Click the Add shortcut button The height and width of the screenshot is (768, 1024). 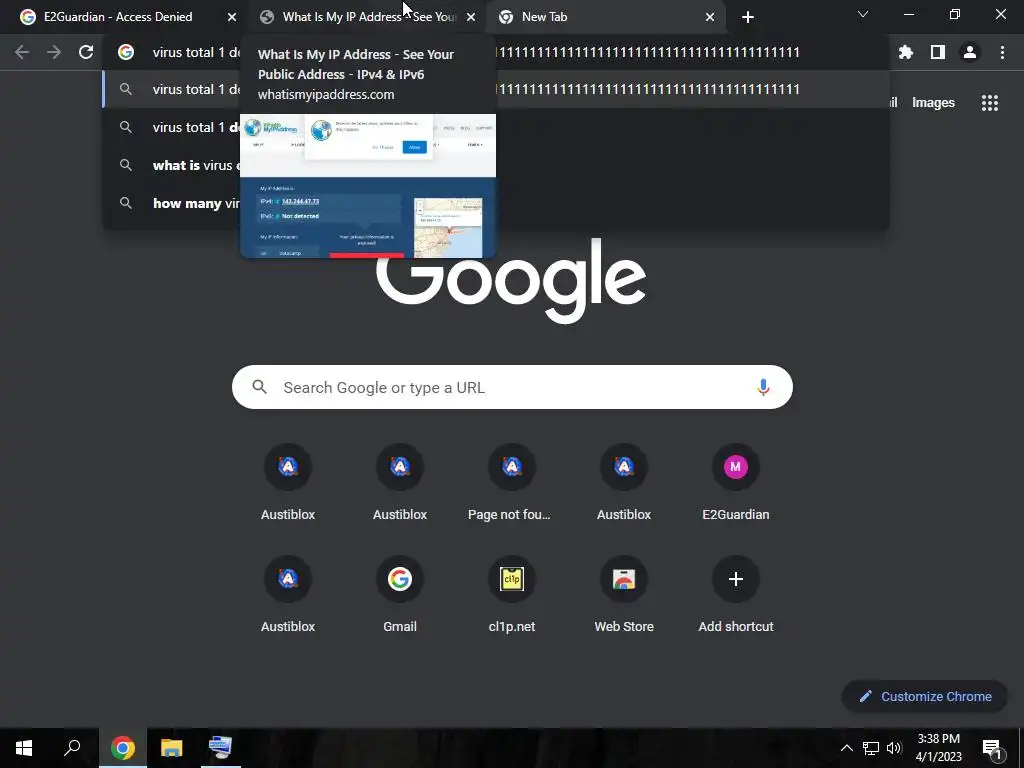pos(735,595)
